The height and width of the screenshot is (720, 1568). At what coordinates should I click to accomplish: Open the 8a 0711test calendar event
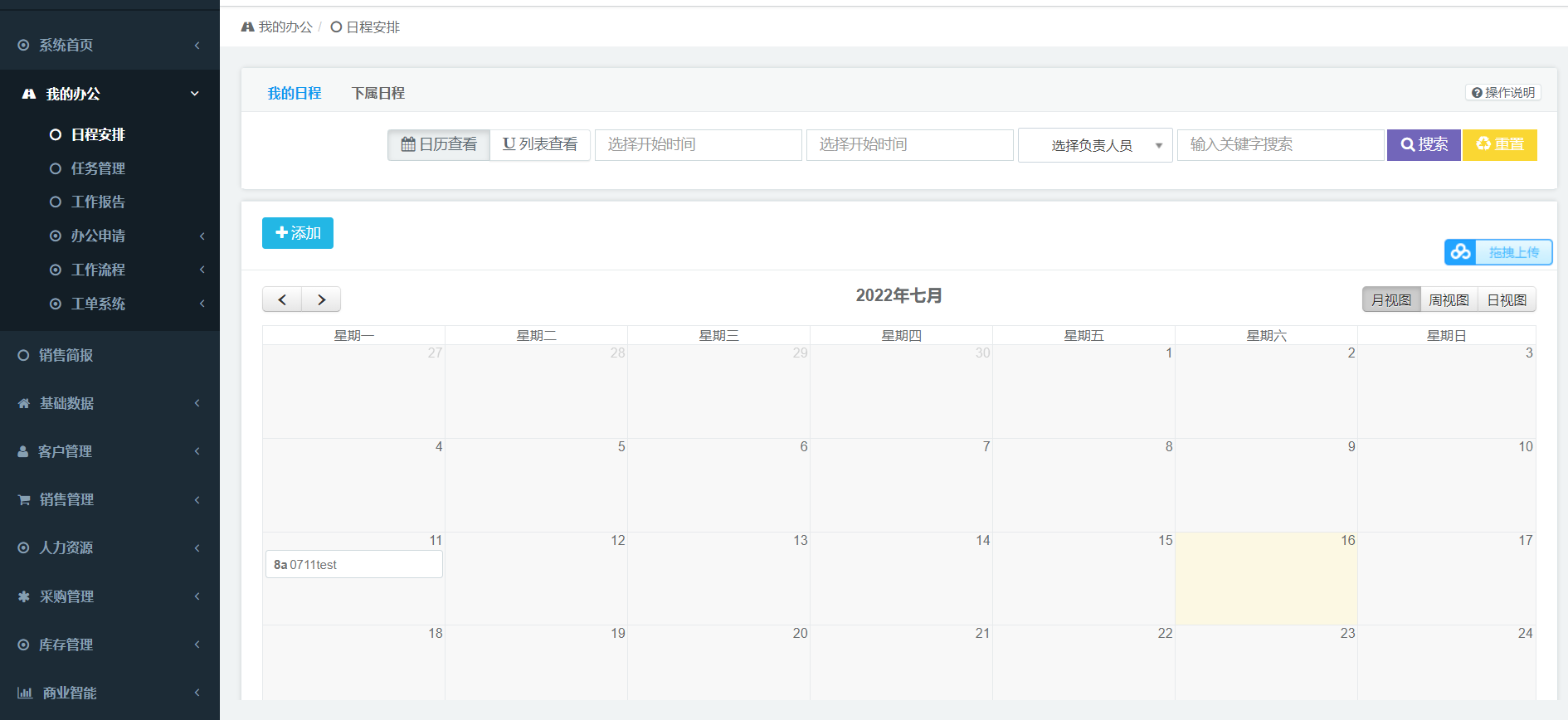pyautogui.click(x=354, y=564)
